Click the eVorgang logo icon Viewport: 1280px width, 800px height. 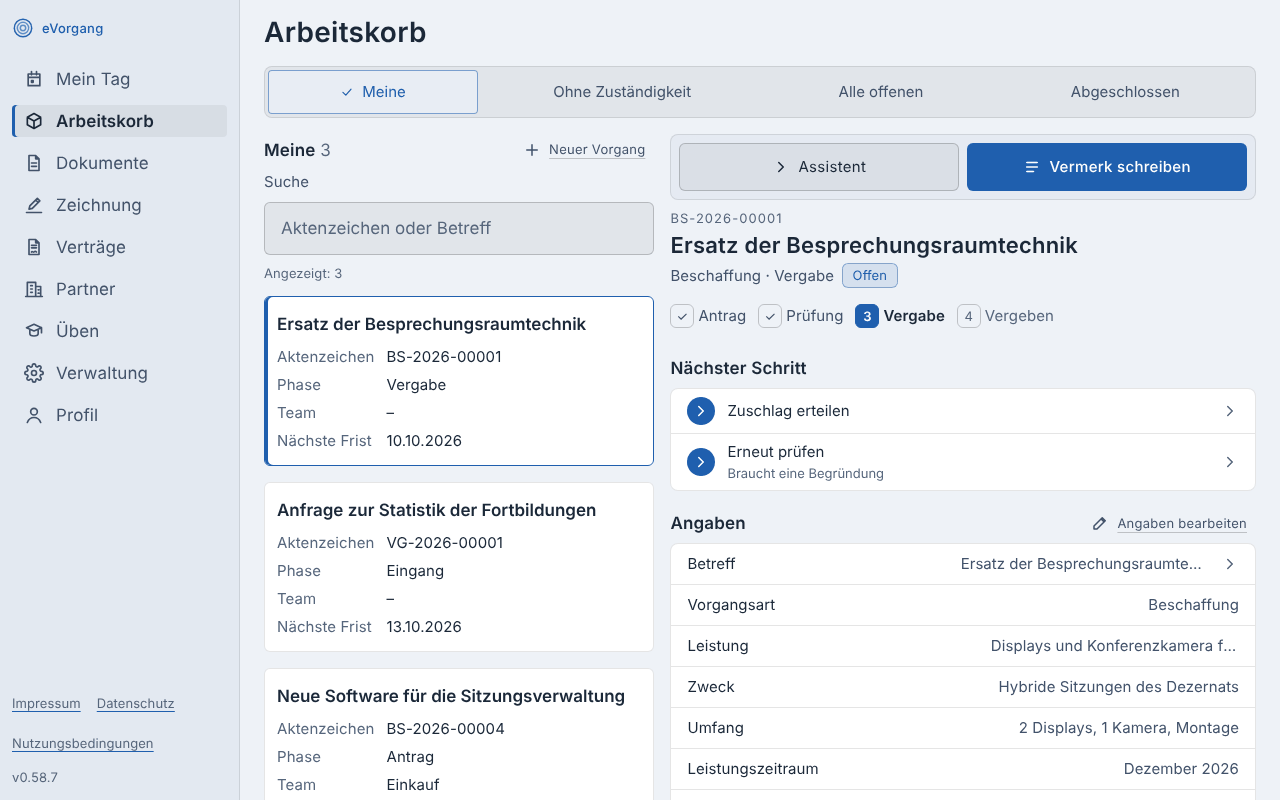23,28
